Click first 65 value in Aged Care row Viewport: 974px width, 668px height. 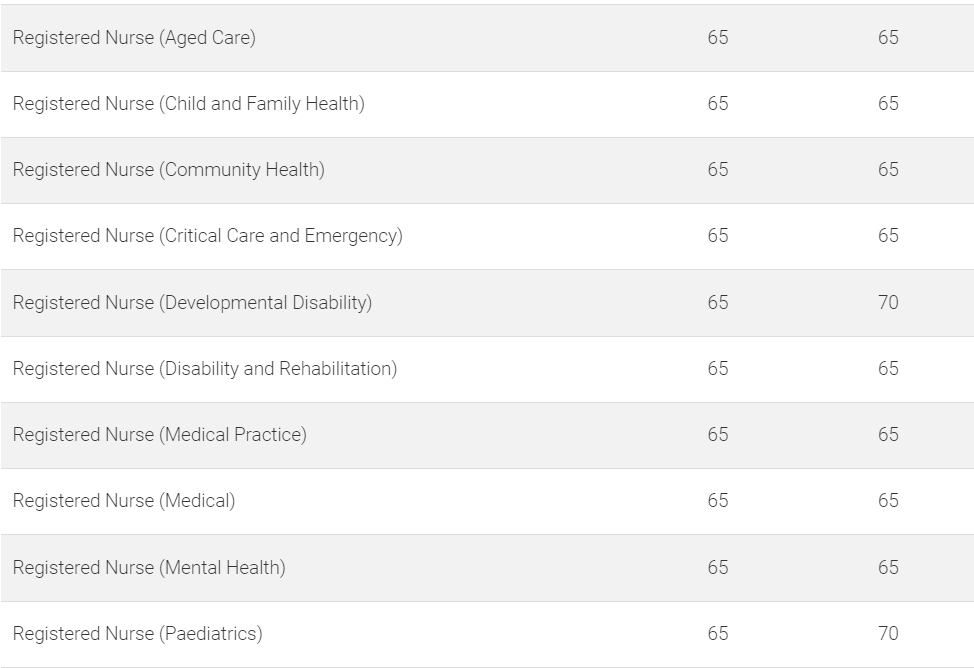718,37
